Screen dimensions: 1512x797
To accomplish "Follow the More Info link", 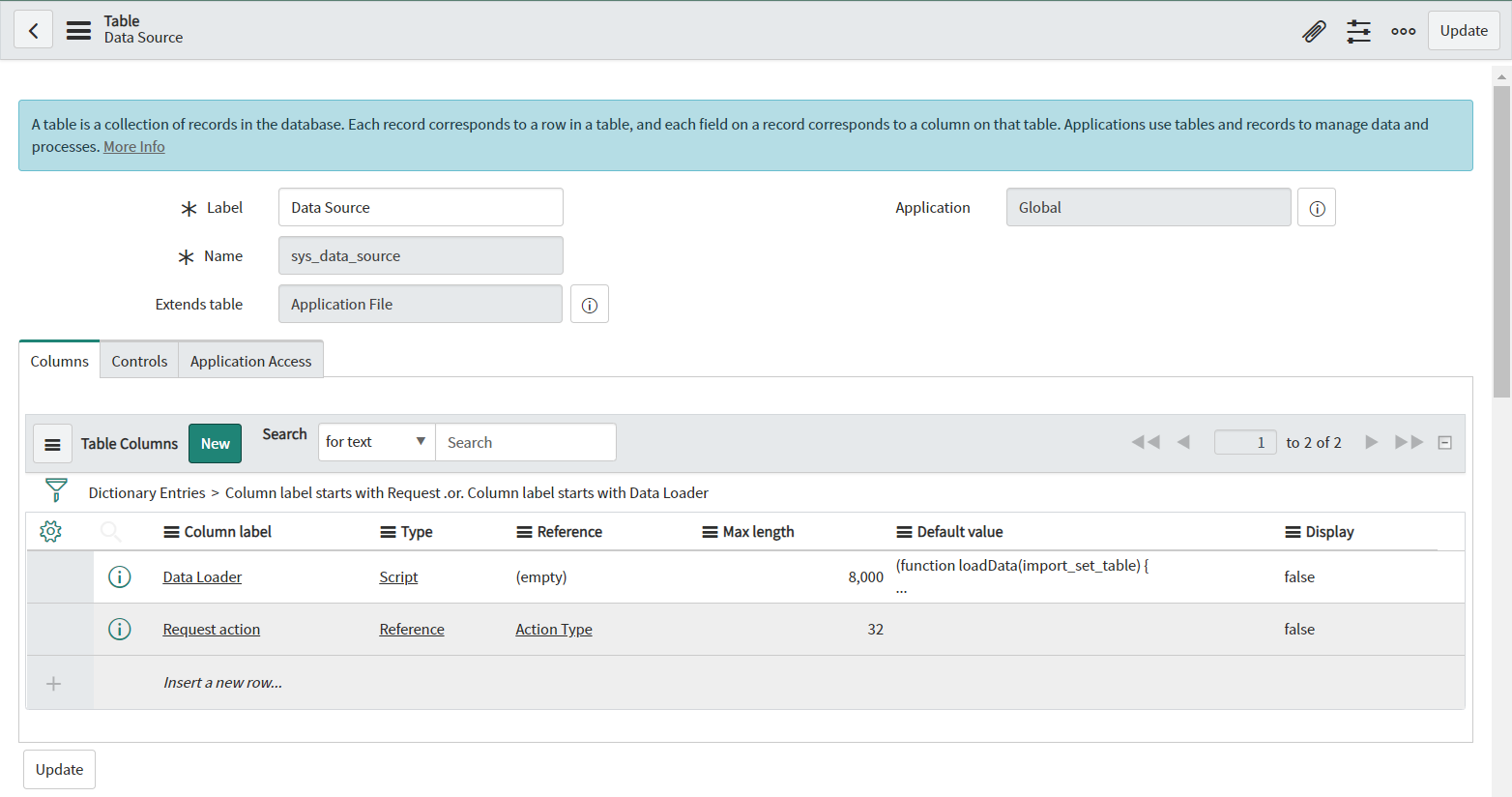I will pos(134,147).
